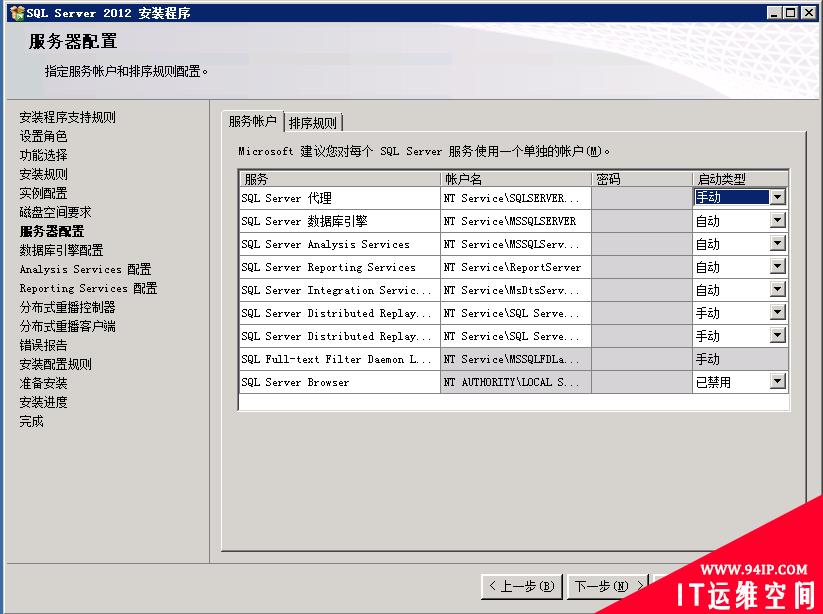Open startup type dropdown for SQL Server Browser

777,382
